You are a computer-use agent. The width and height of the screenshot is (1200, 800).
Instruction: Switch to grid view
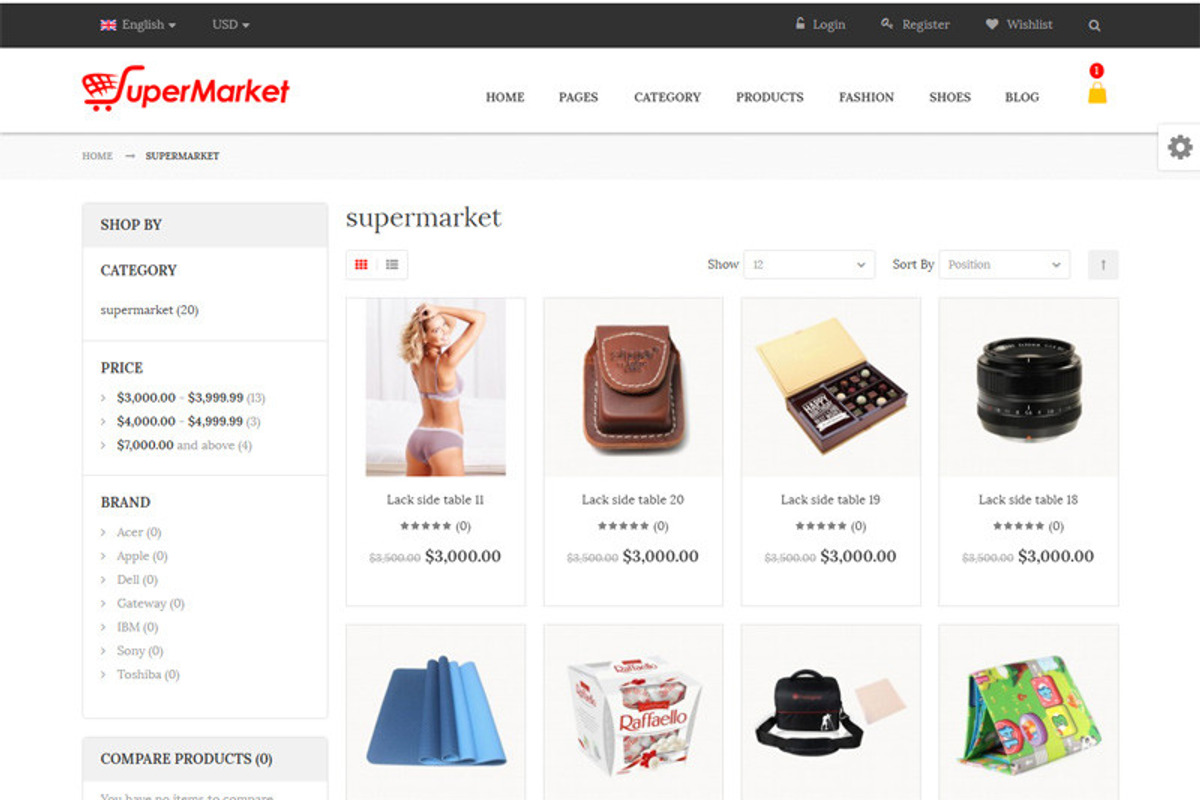pos(361,265)
